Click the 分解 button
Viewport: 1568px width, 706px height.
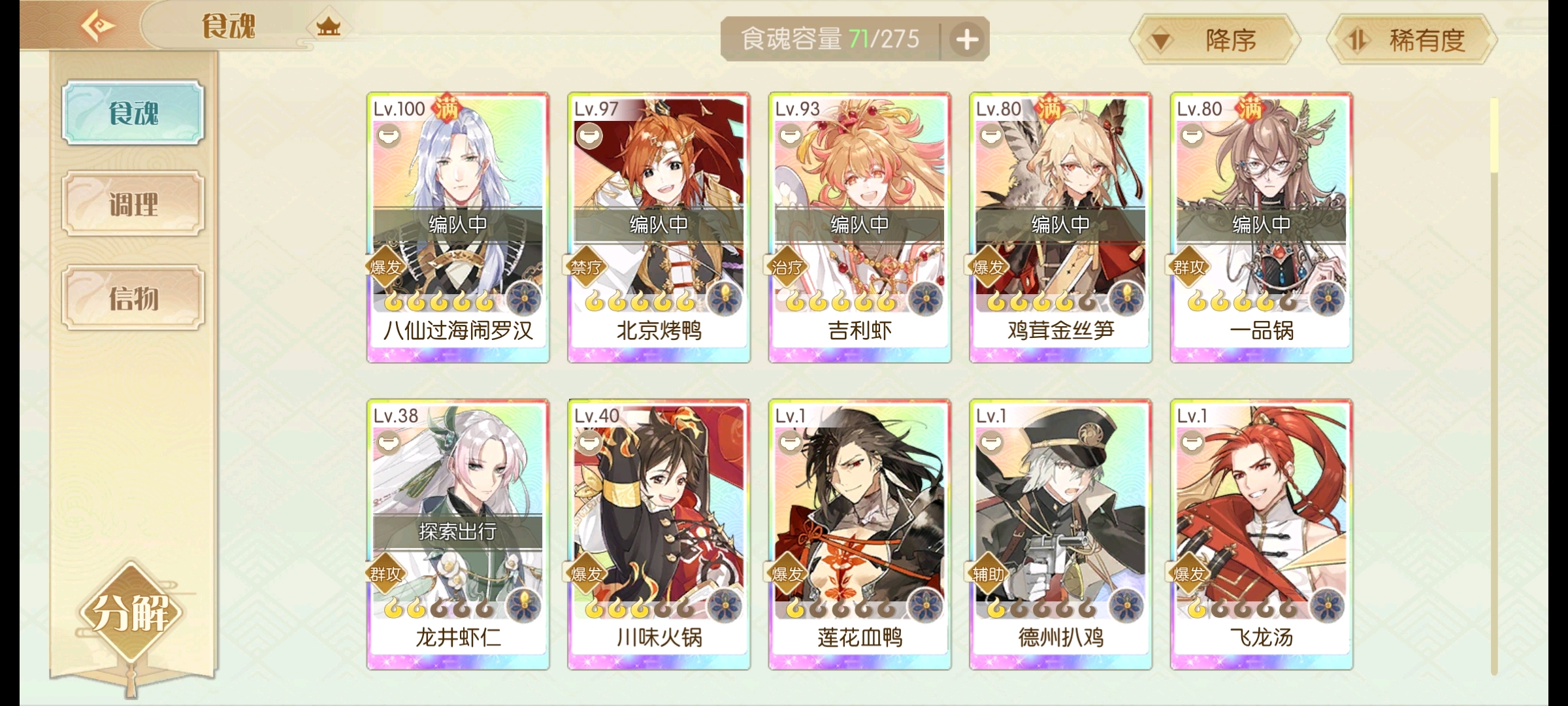(x=131, y=613)
